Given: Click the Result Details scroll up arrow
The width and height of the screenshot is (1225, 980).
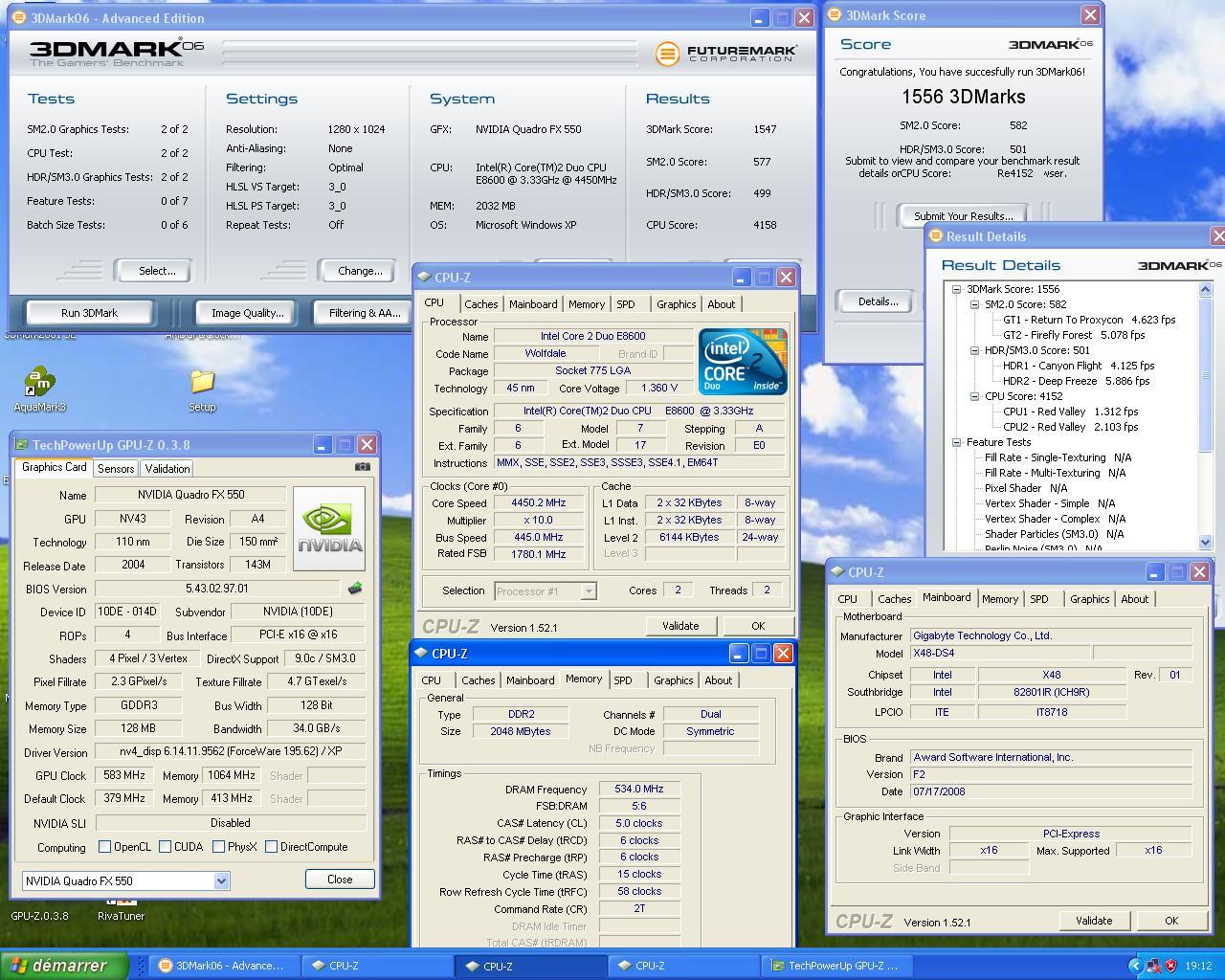Looking at the screenshot, I should pos(1205,290).
